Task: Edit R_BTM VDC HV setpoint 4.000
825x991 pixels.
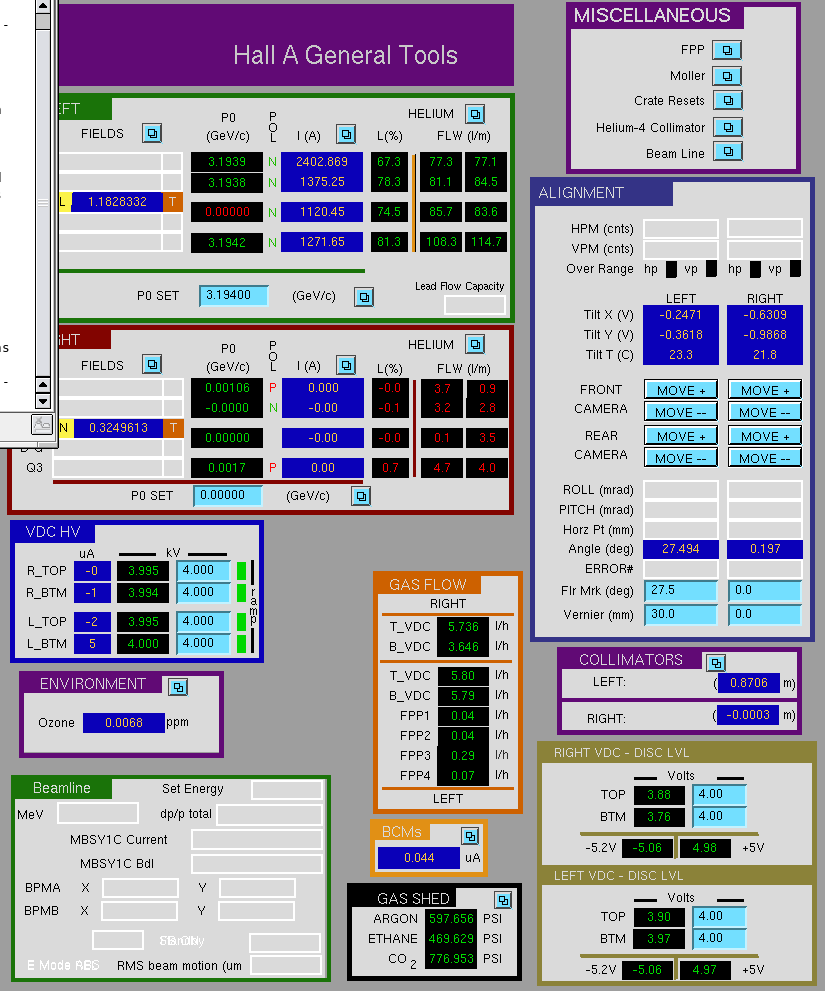Action: coord(203,592)
